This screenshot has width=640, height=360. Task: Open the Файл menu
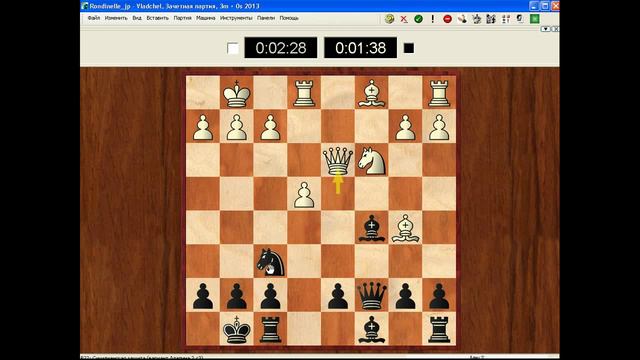click(94, 18)
